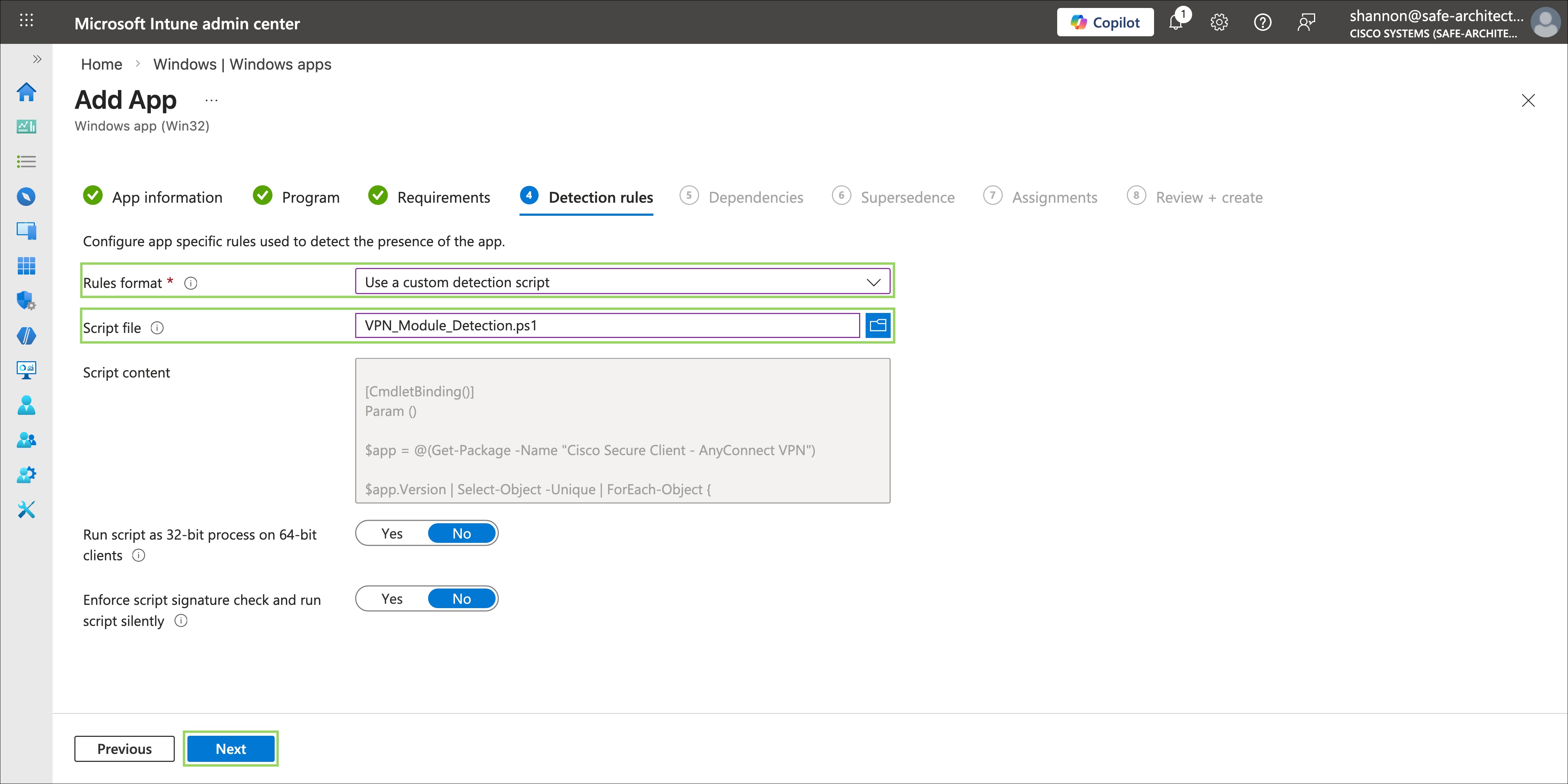Go to the Review + create step
The image size is (1568, 784).
click(1194, 197)
